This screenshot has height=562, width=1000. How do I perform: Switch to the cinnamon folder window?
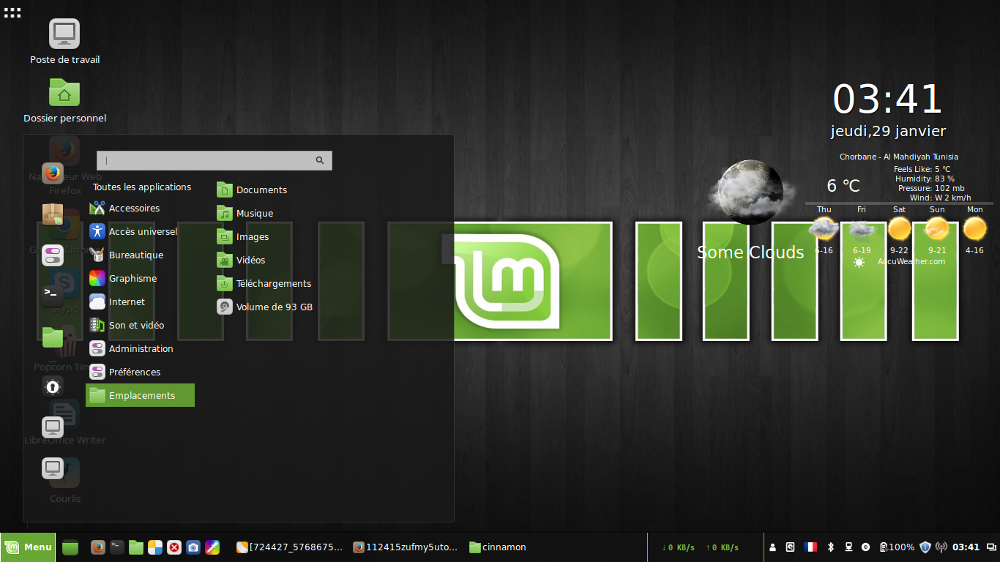(x=497, y=547)
